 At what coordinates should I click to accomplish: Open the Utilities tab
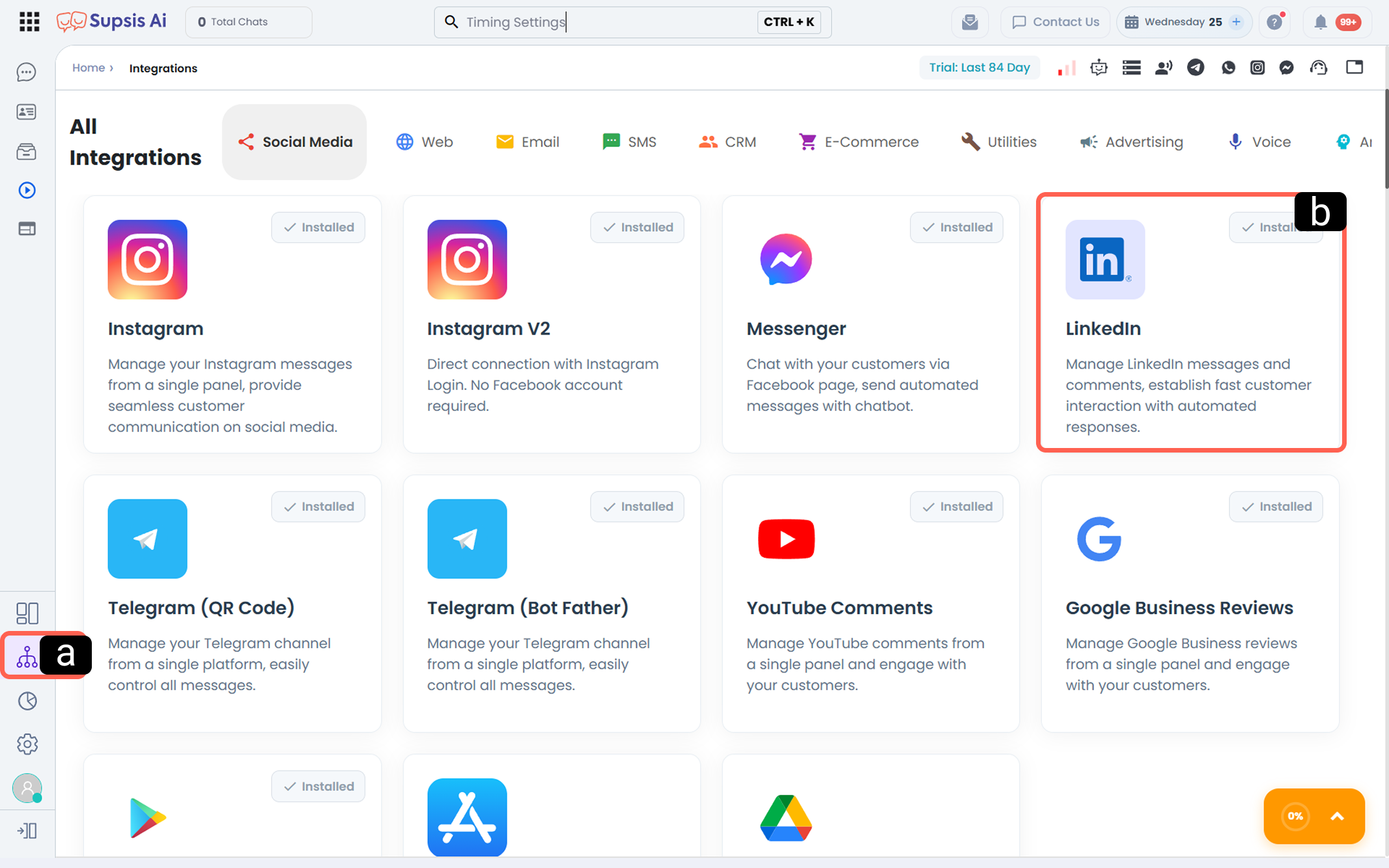click(x=999, y=142)
